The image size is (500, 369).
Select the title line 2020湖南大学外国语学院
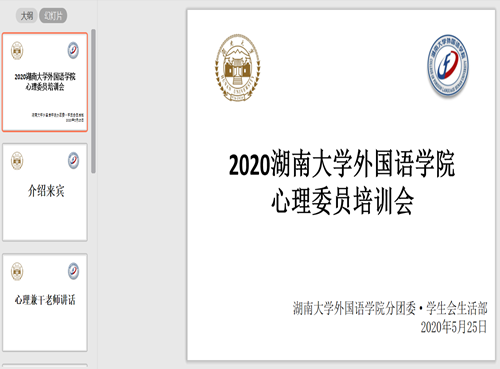tap(342, 164)
